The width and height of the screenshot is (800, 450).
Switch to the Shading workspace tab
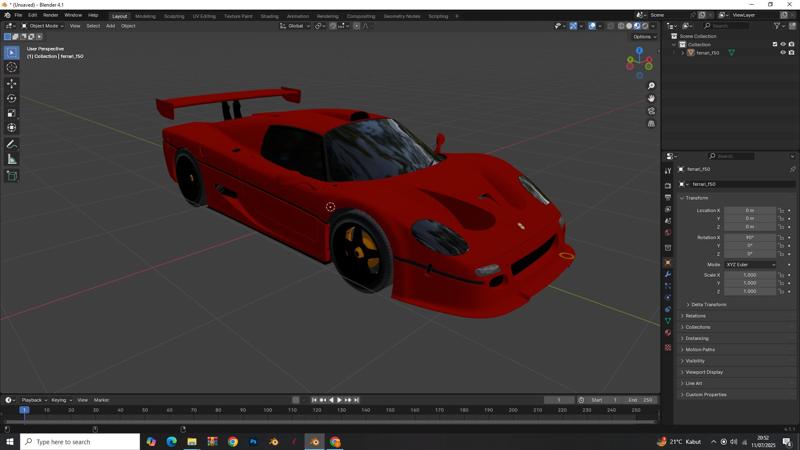point(269,16)
